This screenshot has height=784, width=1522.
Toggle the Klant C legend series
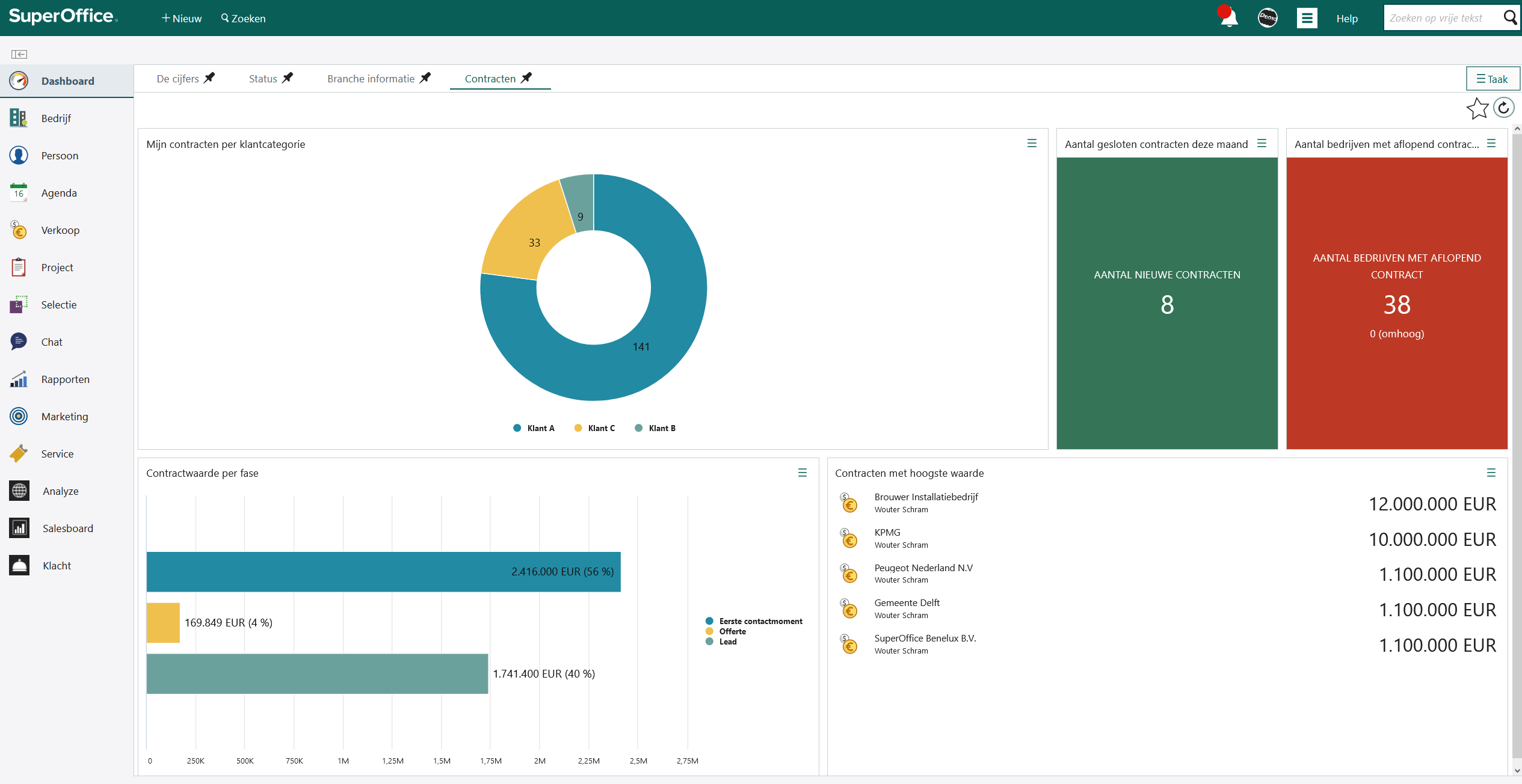click(x=594, y=428)
